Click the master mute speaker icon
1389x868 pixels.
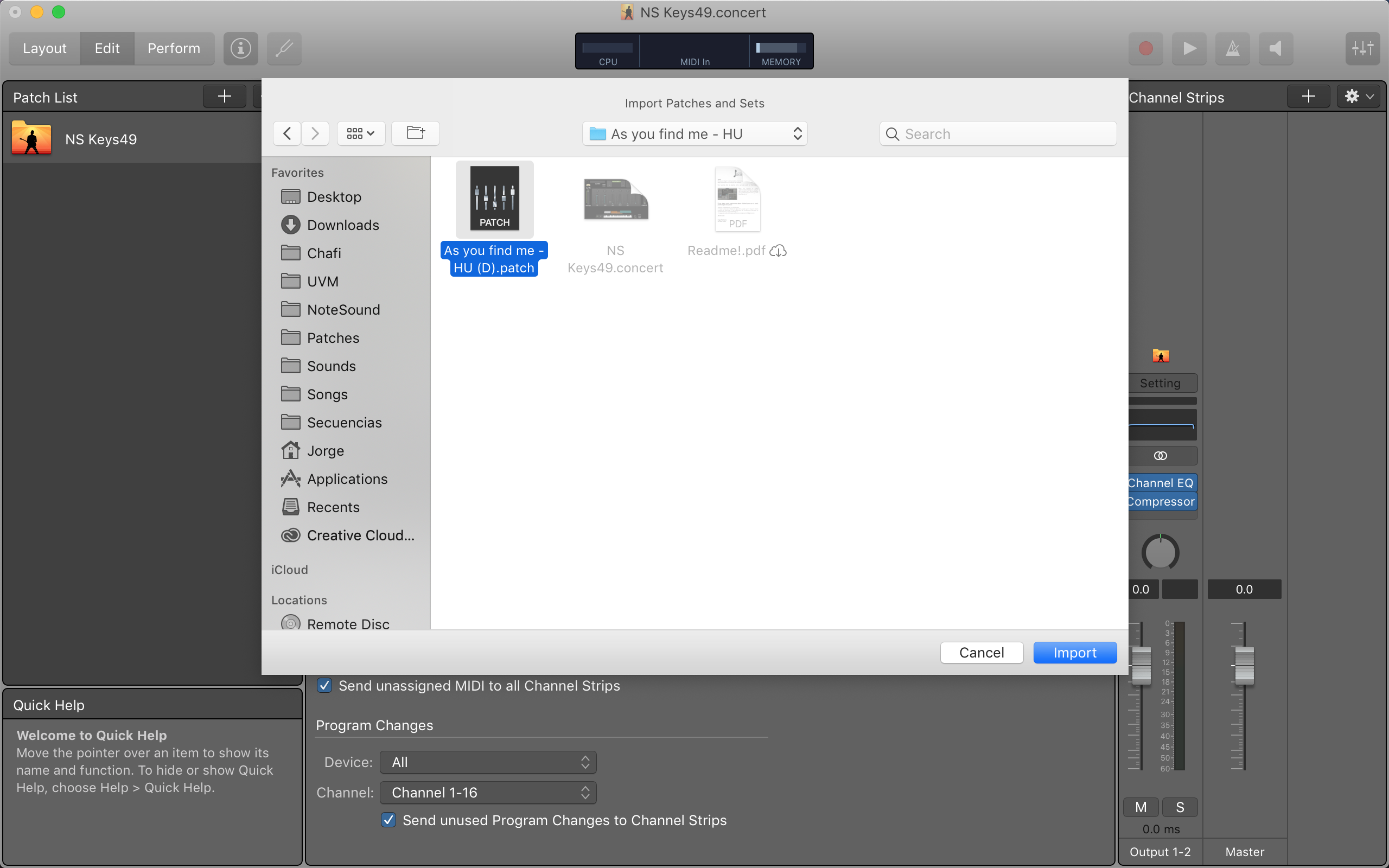(1276, 48)
